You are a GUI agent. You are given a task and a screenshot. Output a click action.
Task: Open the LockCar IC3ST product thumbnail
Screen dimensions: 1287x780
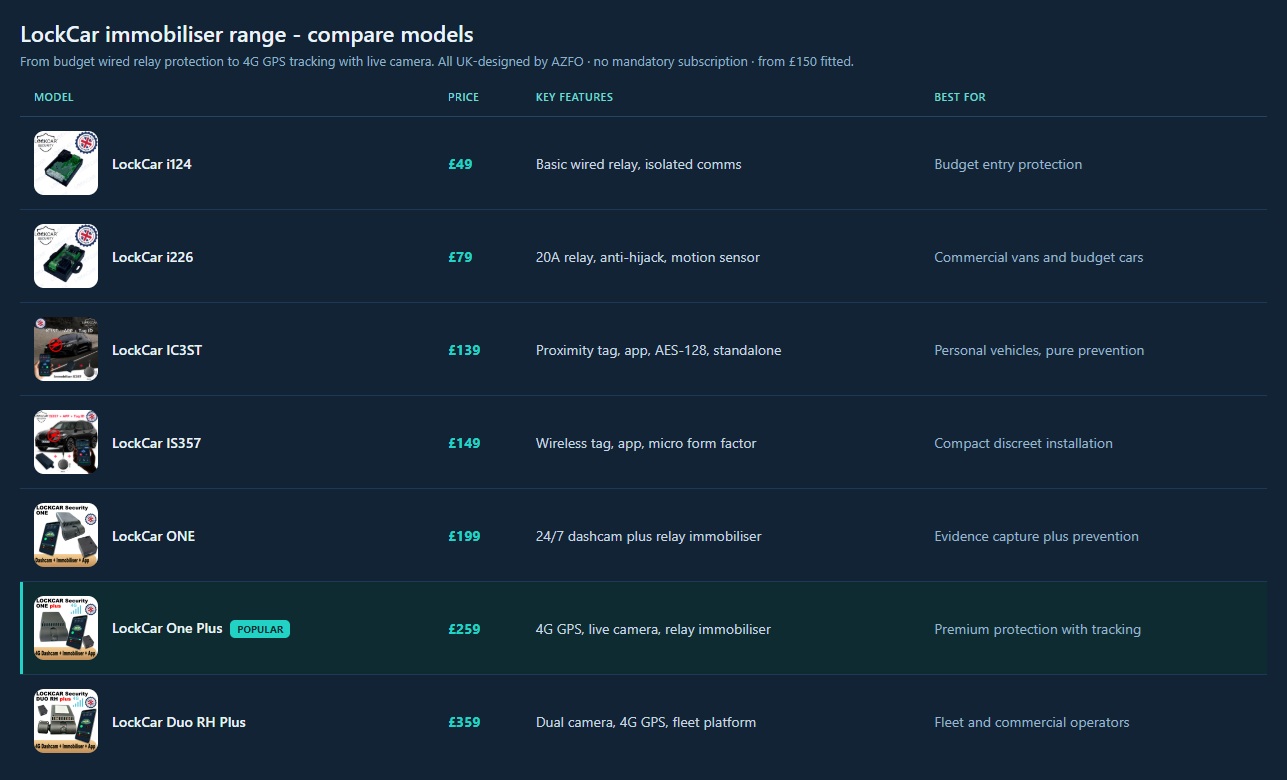[66, 349]
